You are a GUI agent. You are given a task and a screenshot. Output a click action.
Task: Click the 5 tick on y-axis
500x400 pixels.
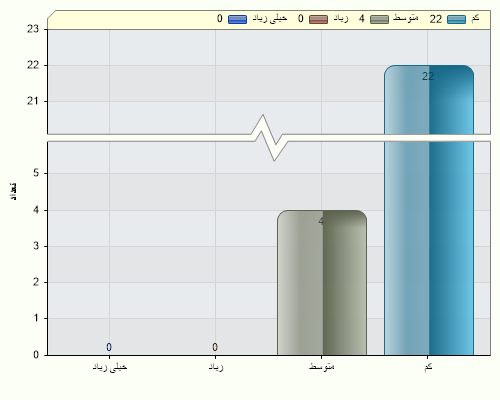[x=36, y=173]
